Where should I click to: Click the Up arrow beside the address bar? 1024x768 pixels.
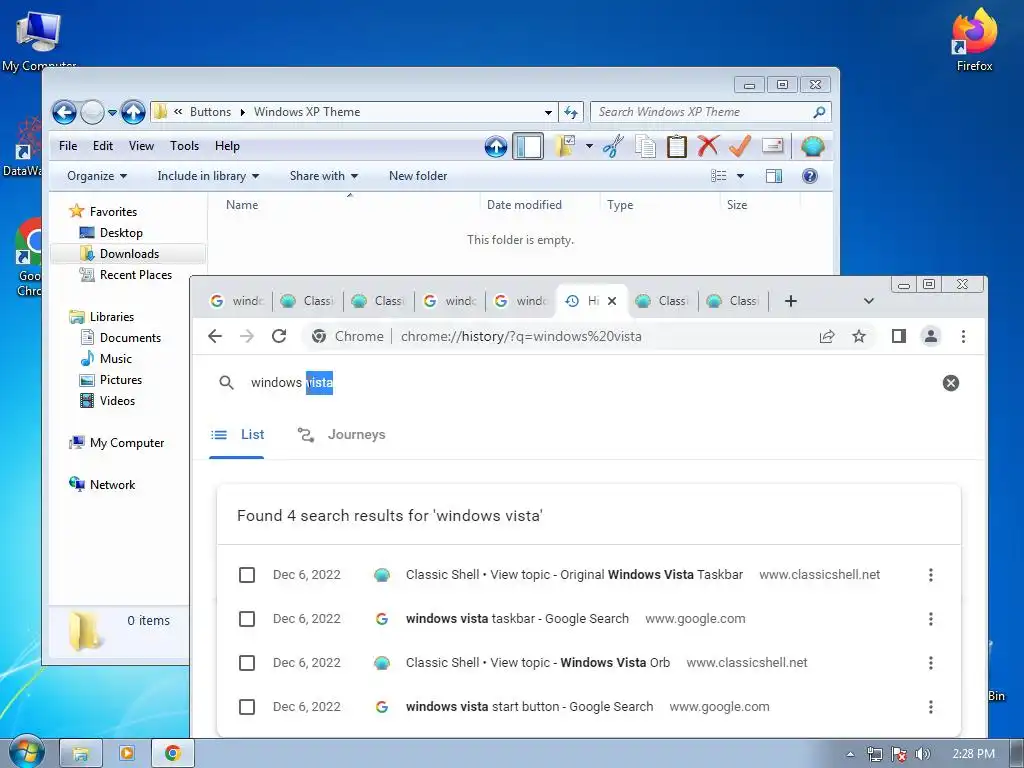(133, 112)
